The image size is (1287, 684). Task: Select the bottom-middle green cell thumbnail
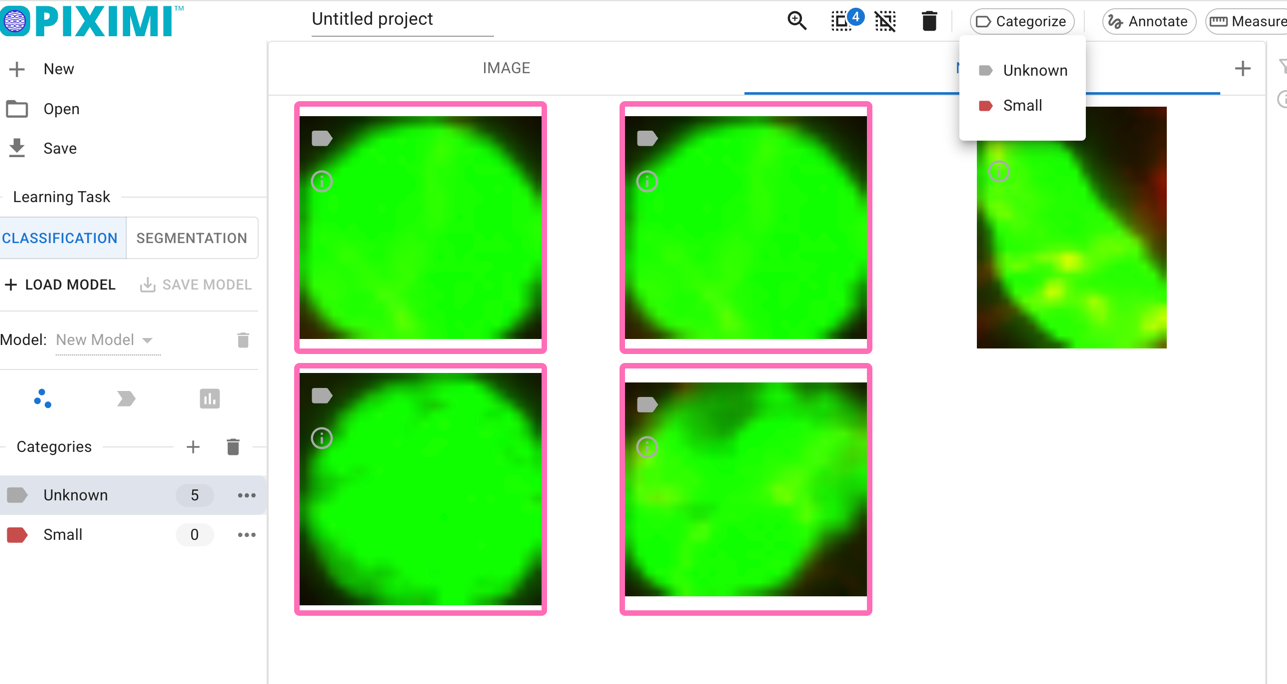[x=746, y=489]
